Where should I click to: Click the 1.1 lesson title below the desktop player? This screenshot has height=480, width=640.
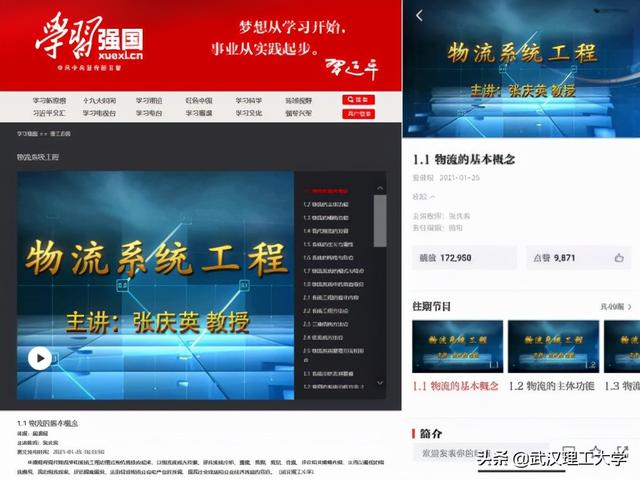[x=47, y=423]
